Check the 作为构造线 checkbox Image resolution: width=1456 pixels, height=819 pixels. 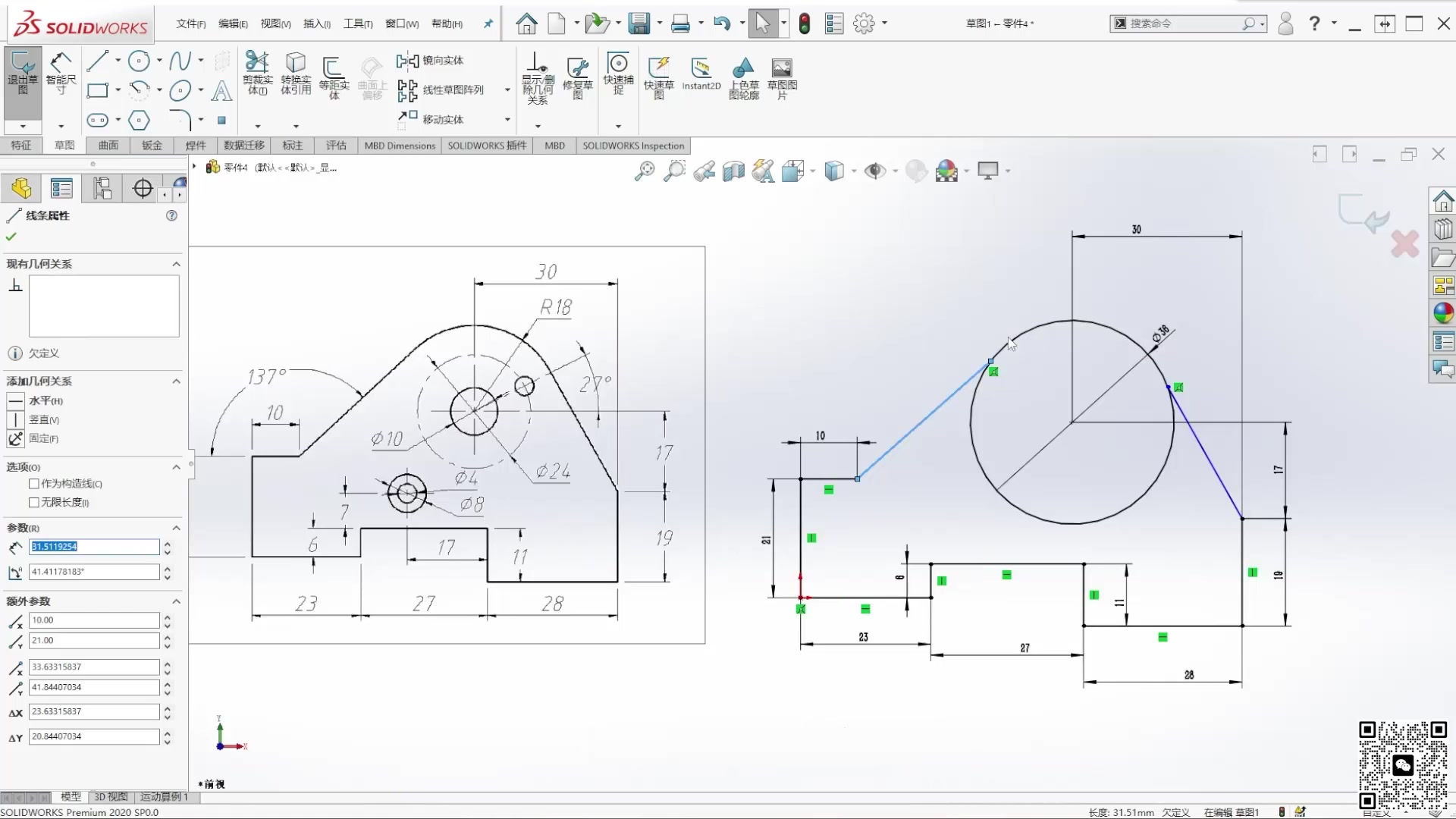click(33, 484)
